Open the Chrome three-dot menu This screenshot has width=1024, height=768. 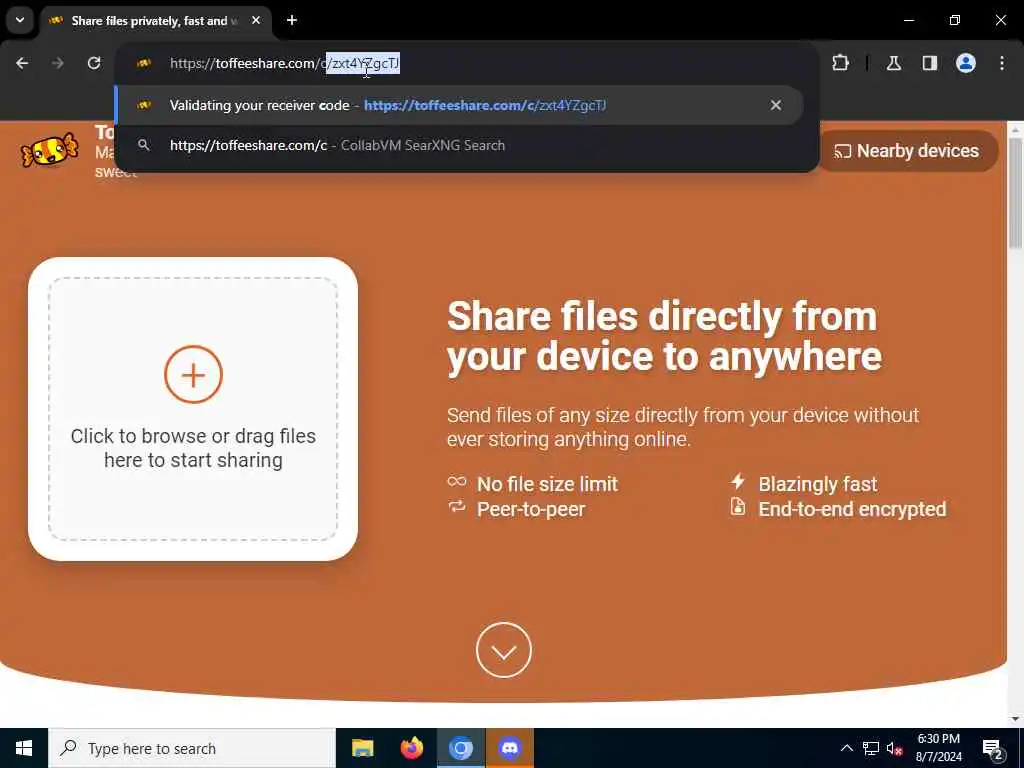(x=1002, y=63)
